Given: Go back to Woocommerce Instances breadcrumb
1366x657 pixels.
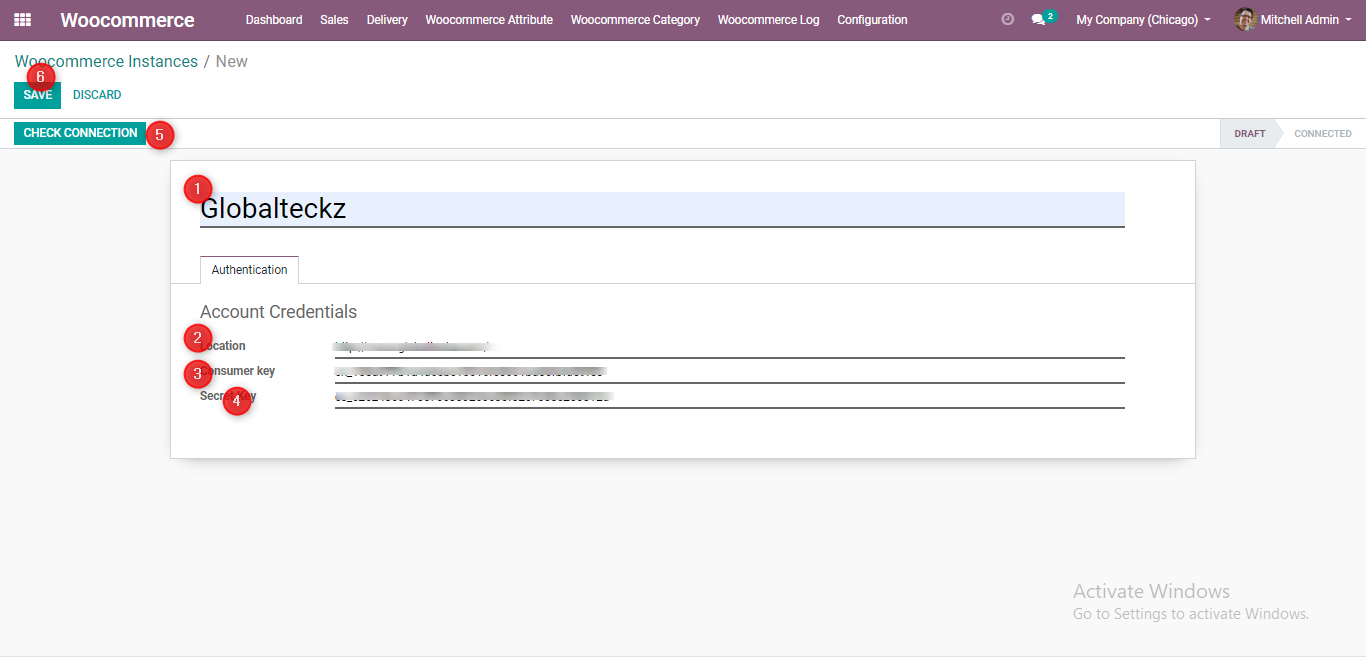Looking at the screenshot, I should pyautogui.click(x=106, y=62).
